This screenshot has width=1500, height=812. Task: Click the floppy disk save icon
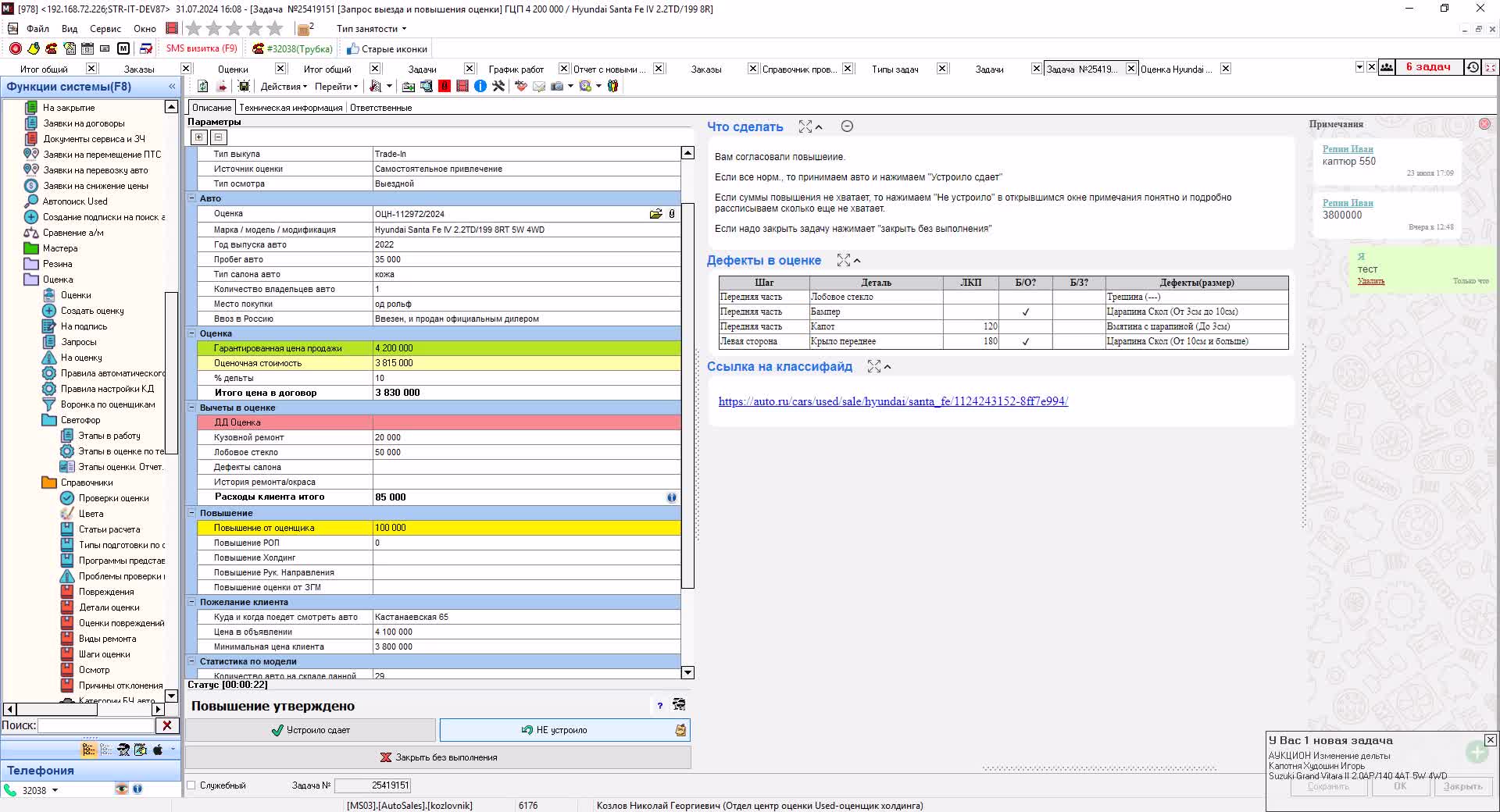click(244, 86)
